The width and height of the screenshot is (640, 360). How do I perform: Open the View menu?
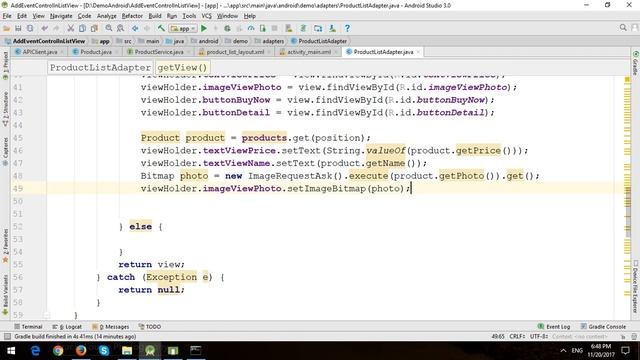38,16
